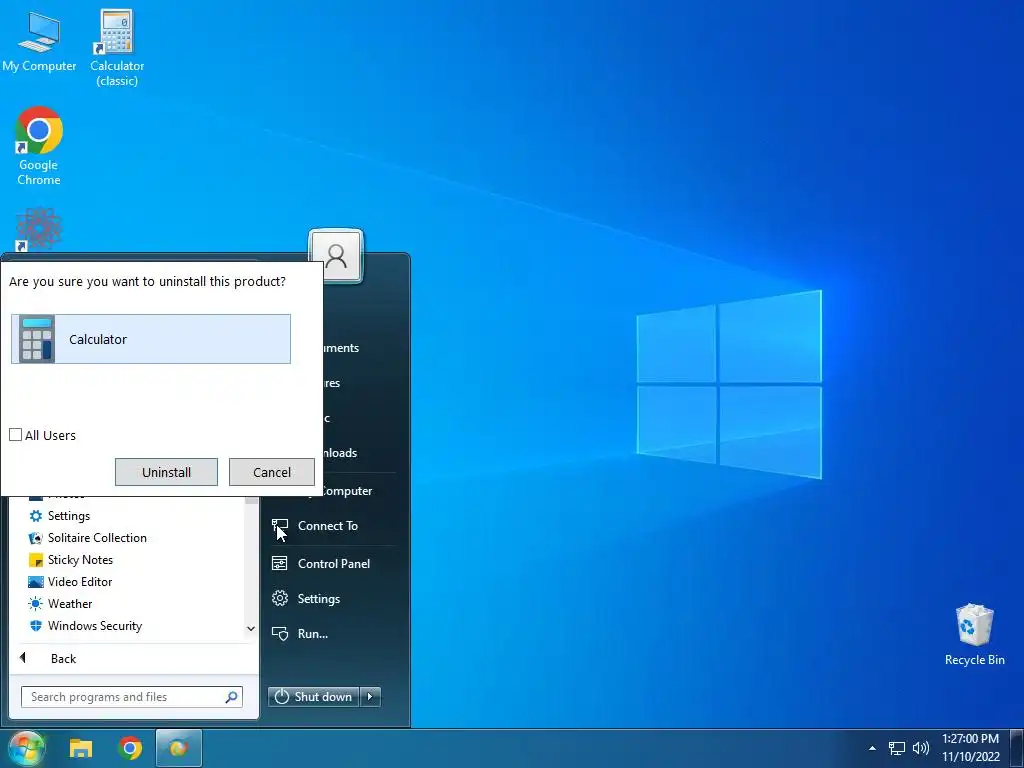Viewport: 1024px width, 768px height.
Task: Click the right-pane Settings gear icon
Action: tap(280, 598)
